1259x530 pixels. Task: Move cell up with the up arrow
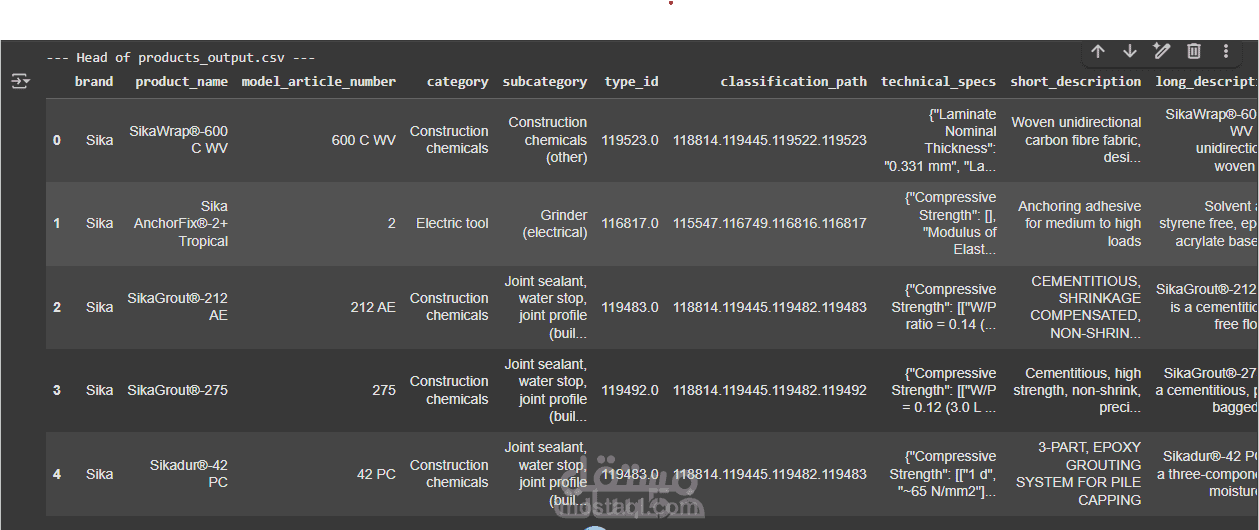pos(1098,51)
